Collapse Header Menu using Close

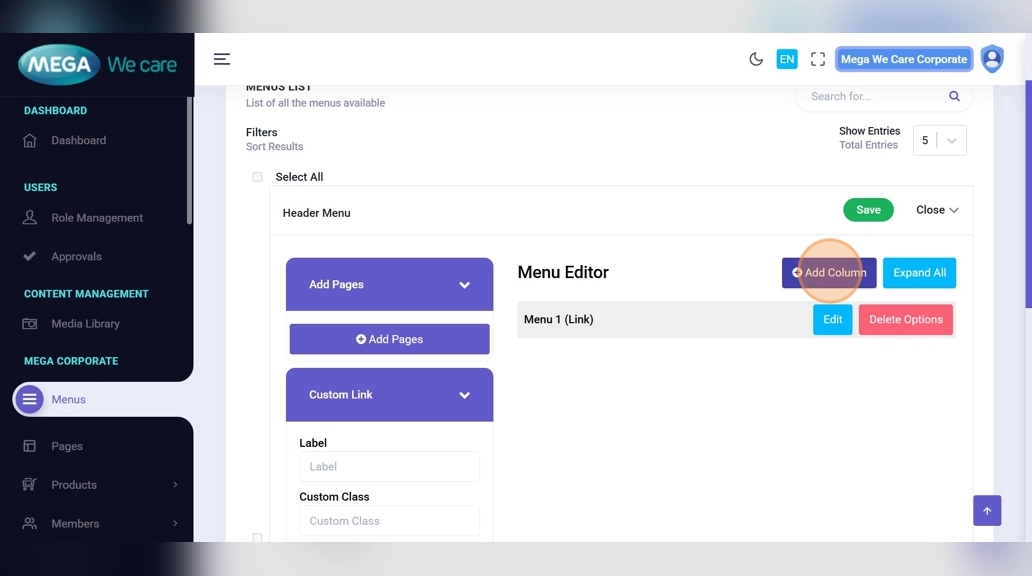(x=937, y=210)
